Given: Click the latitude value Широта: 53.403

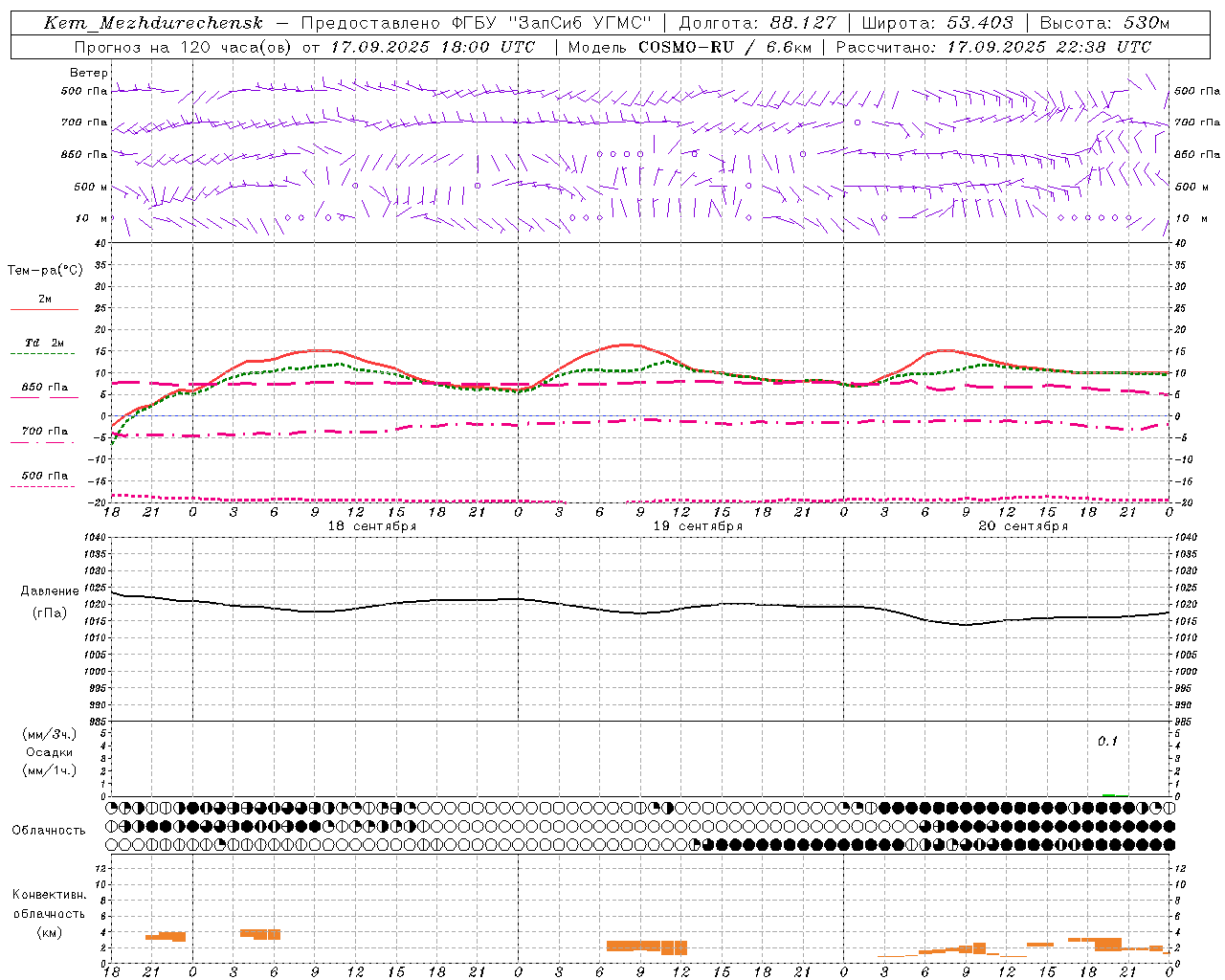Looking at the screenshot, I should [x=937, y=23].
